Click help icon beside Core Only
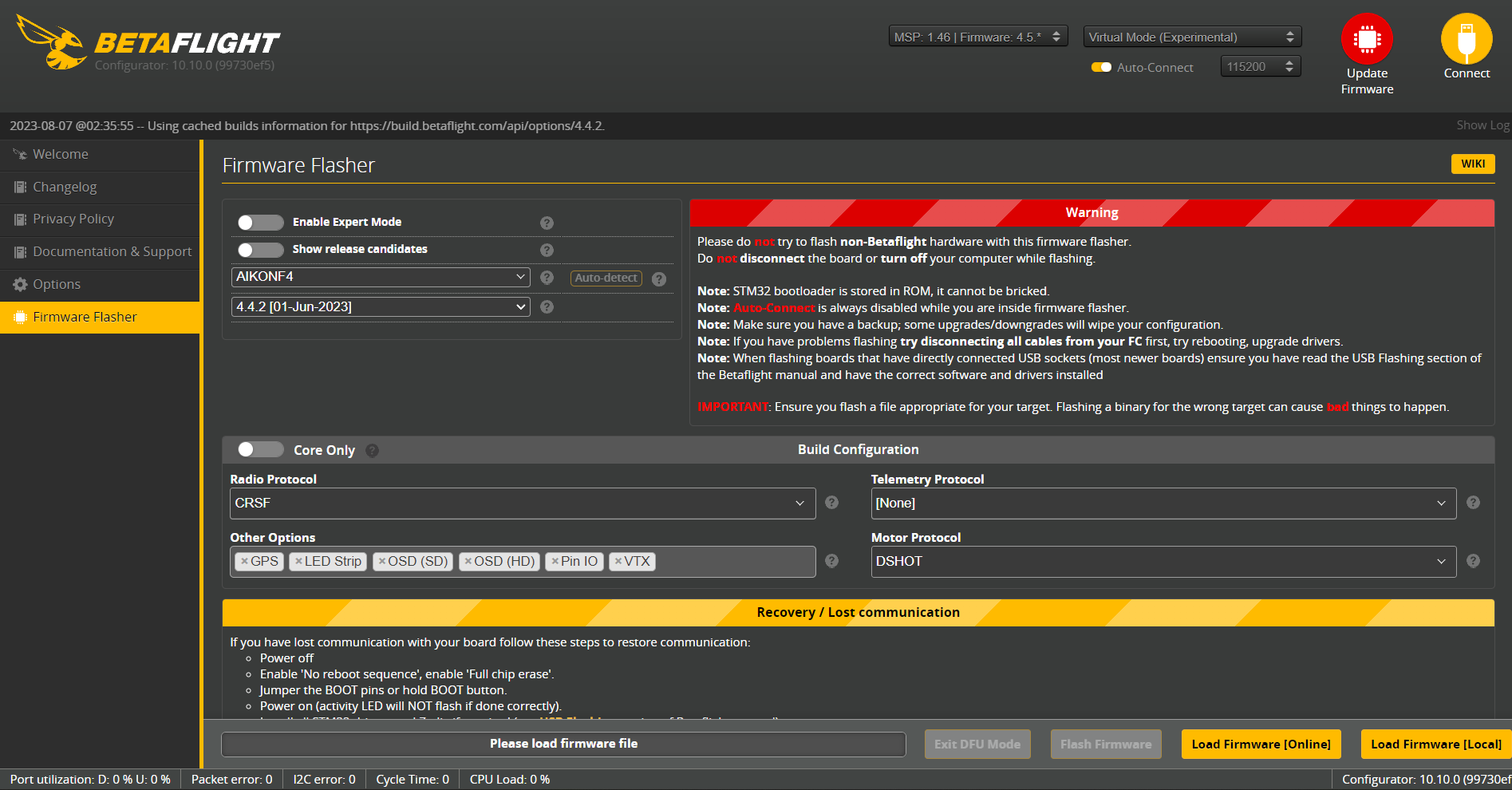The width and height of the screenshot is (1512, 790). tap(372, 451)
